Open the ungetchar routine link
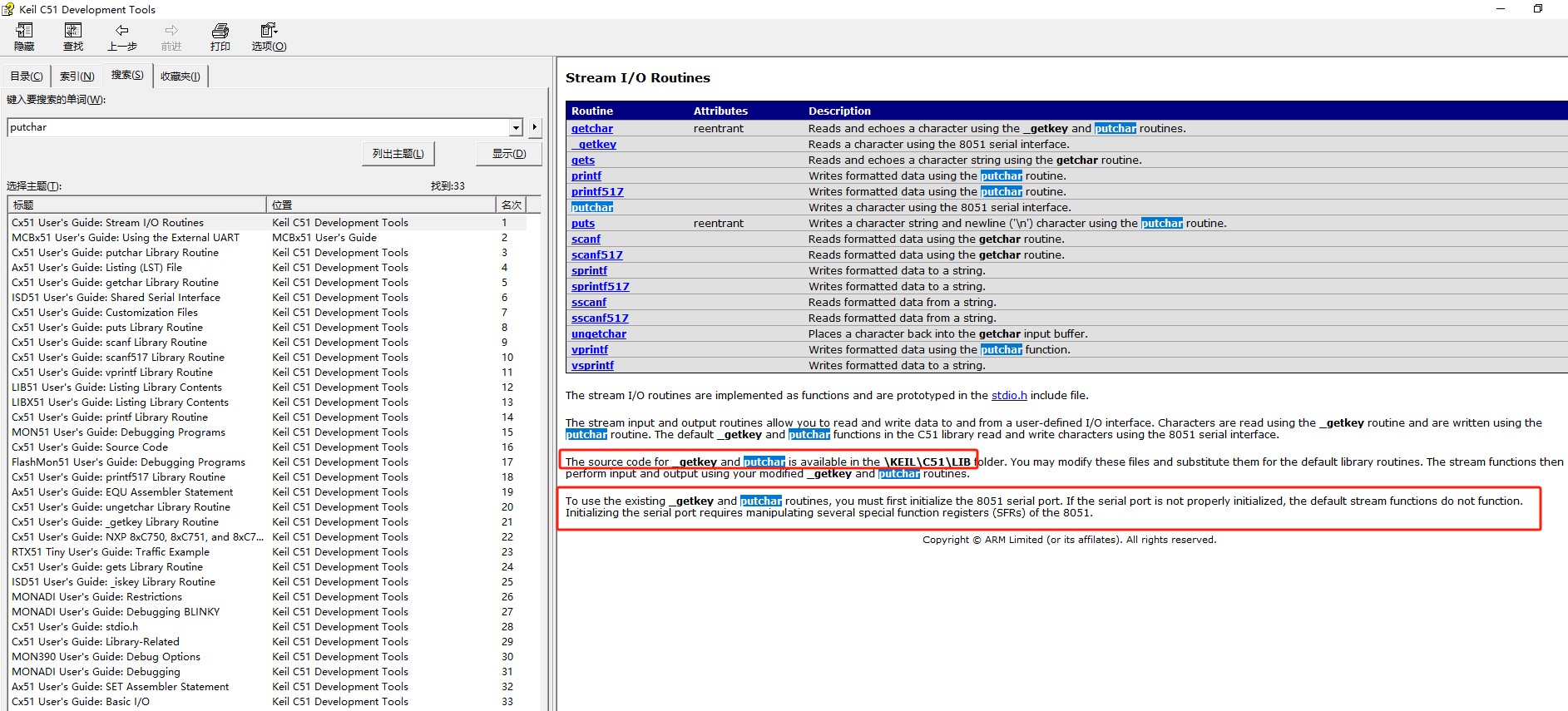1568x711 pixels. pyautogui.click(x=599, y=334)
